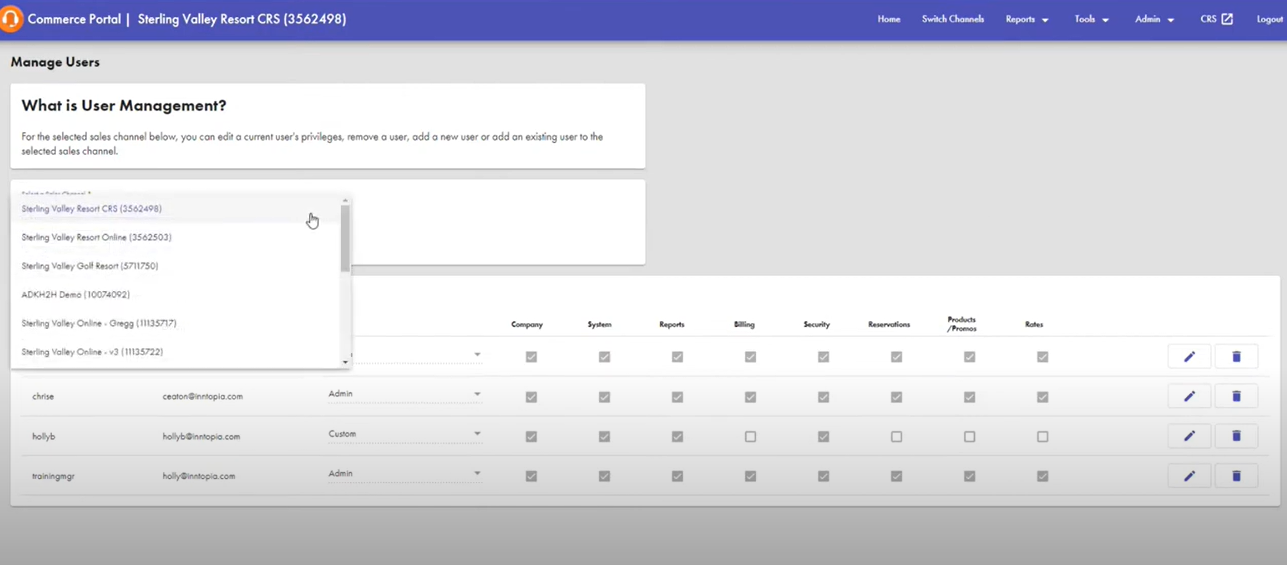
Task: Click email holly@inntopia.com
Action: (x=199, y=476)
